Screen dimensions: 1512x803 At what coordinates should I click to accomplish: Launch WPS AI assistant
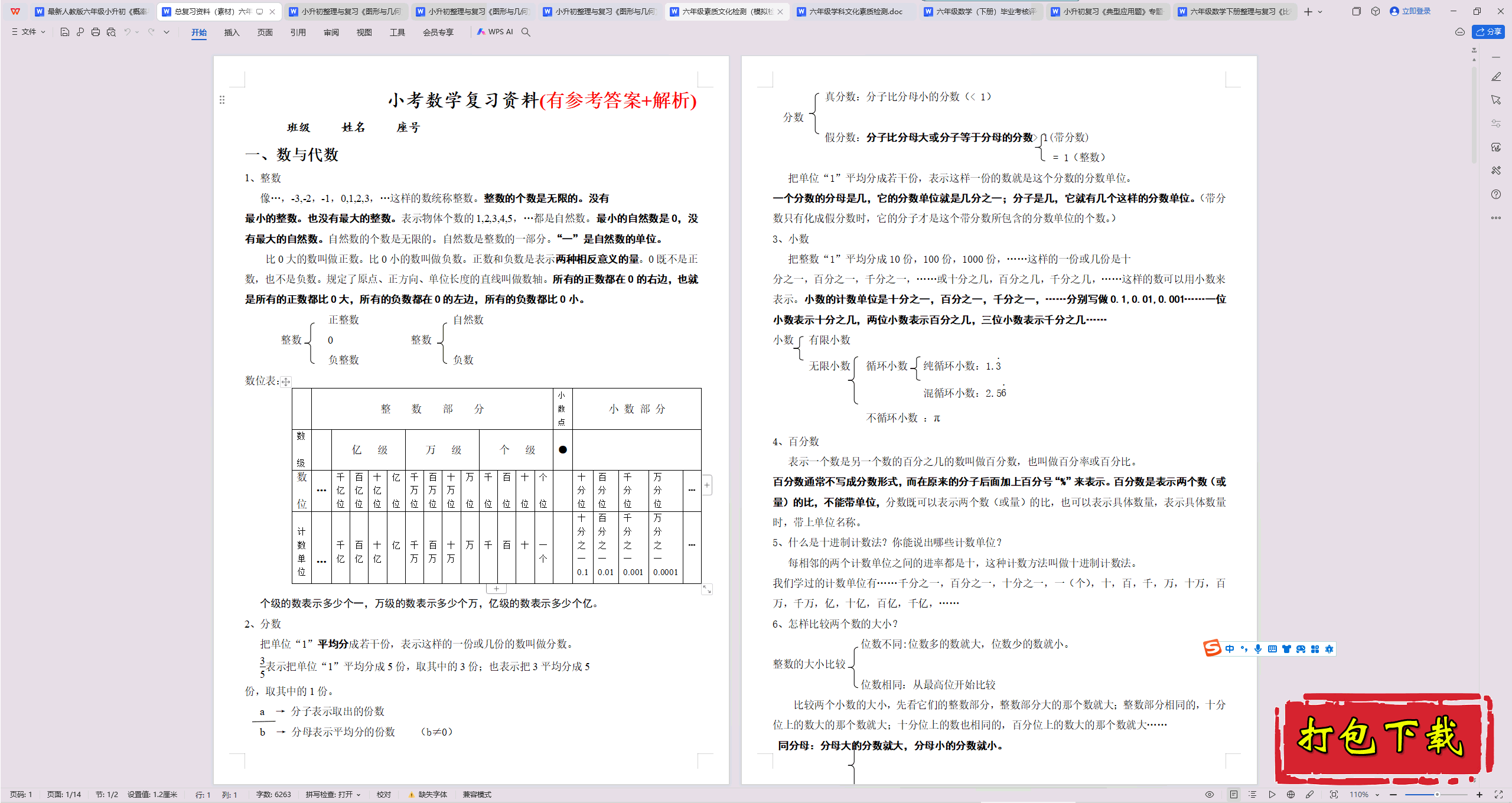click(496, 32)
